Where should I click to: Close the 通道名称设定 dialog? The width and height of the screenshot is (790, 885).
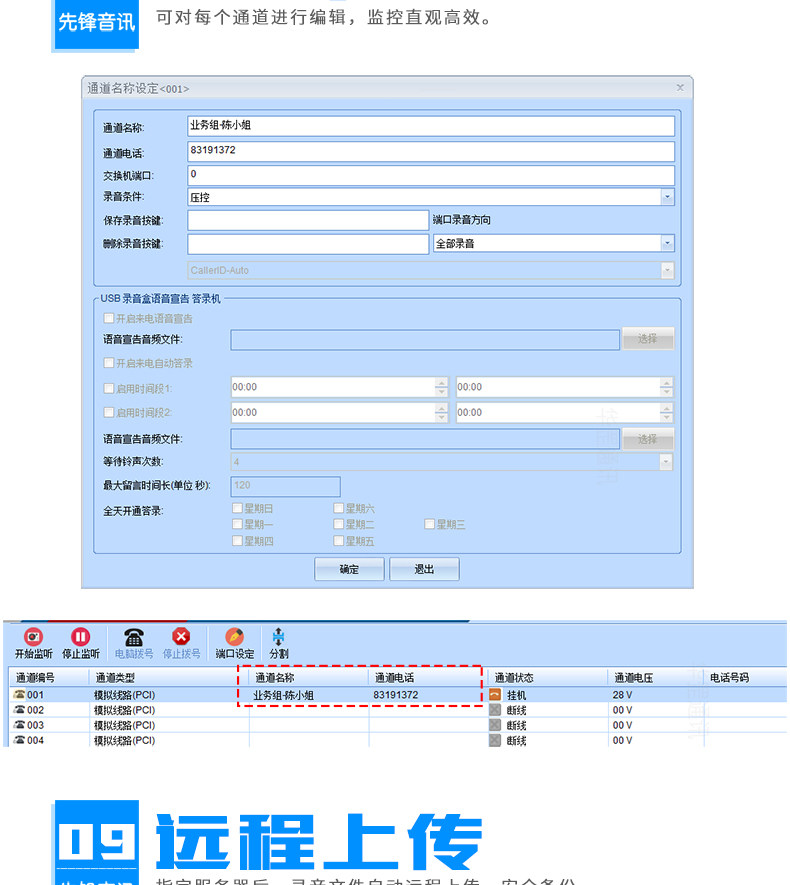pos(680,87)
